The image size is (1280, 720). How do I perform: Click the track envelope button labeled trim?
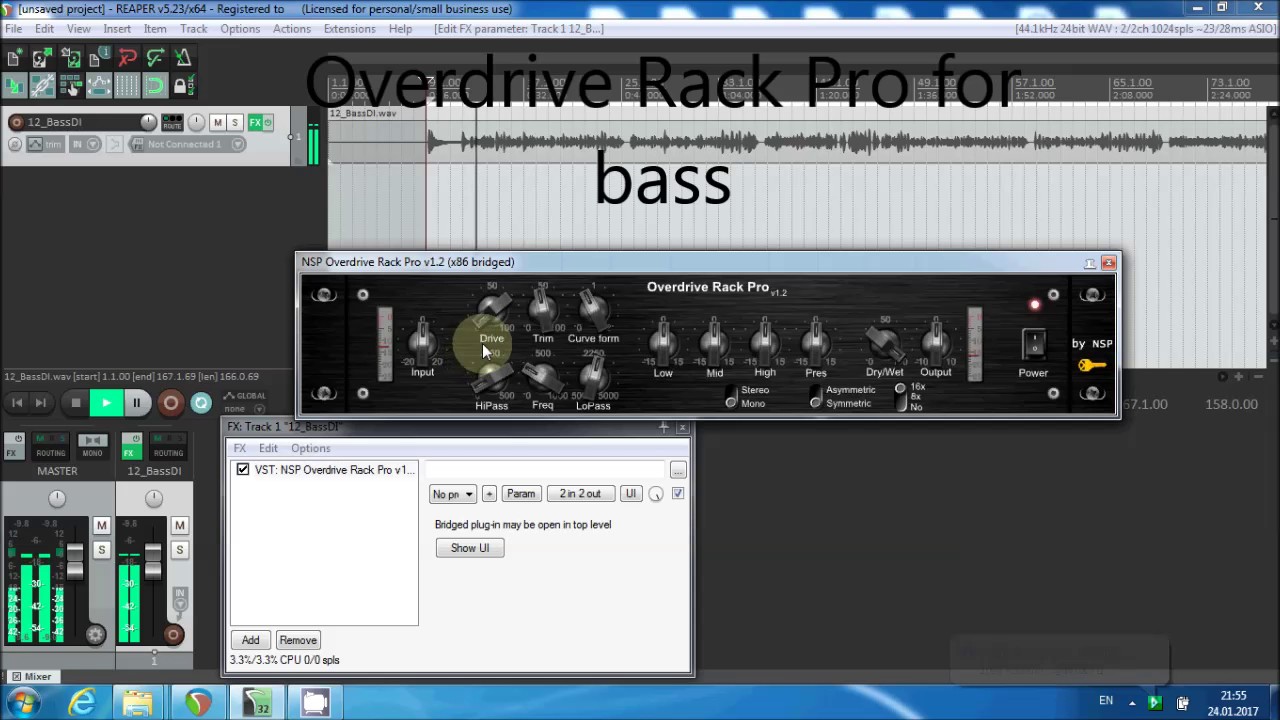point(44,144)
